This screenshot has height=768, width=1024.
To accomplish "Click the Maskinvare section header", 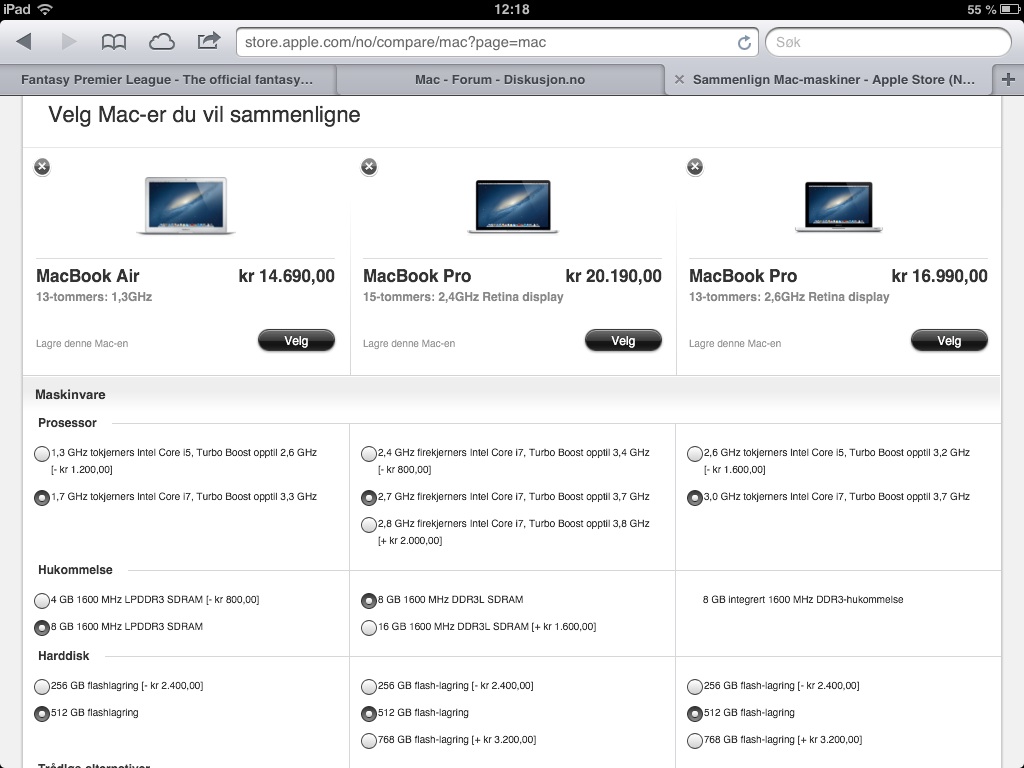I will point(70,394).
